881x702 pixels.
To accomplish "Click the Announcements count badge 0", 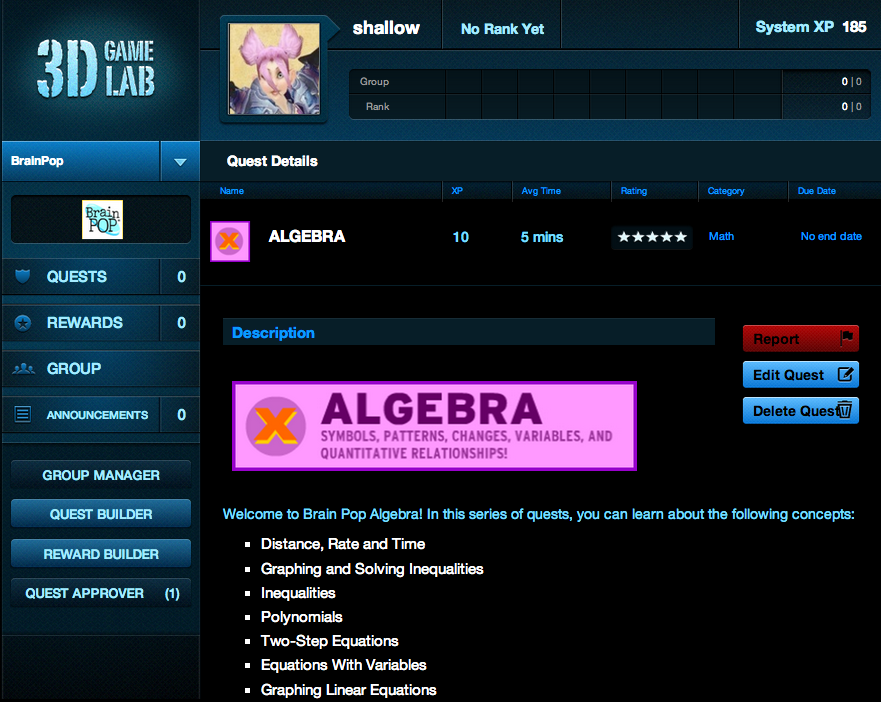I will tap(181, 415).
